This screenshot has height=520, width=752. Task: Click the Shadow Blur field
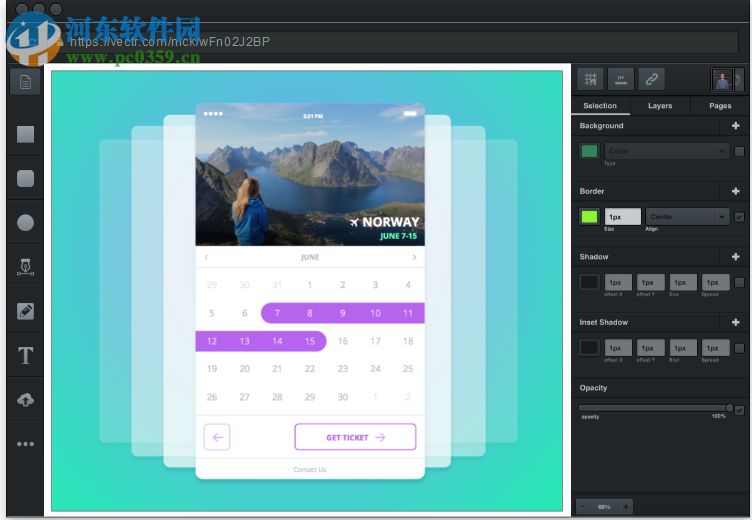683,283
